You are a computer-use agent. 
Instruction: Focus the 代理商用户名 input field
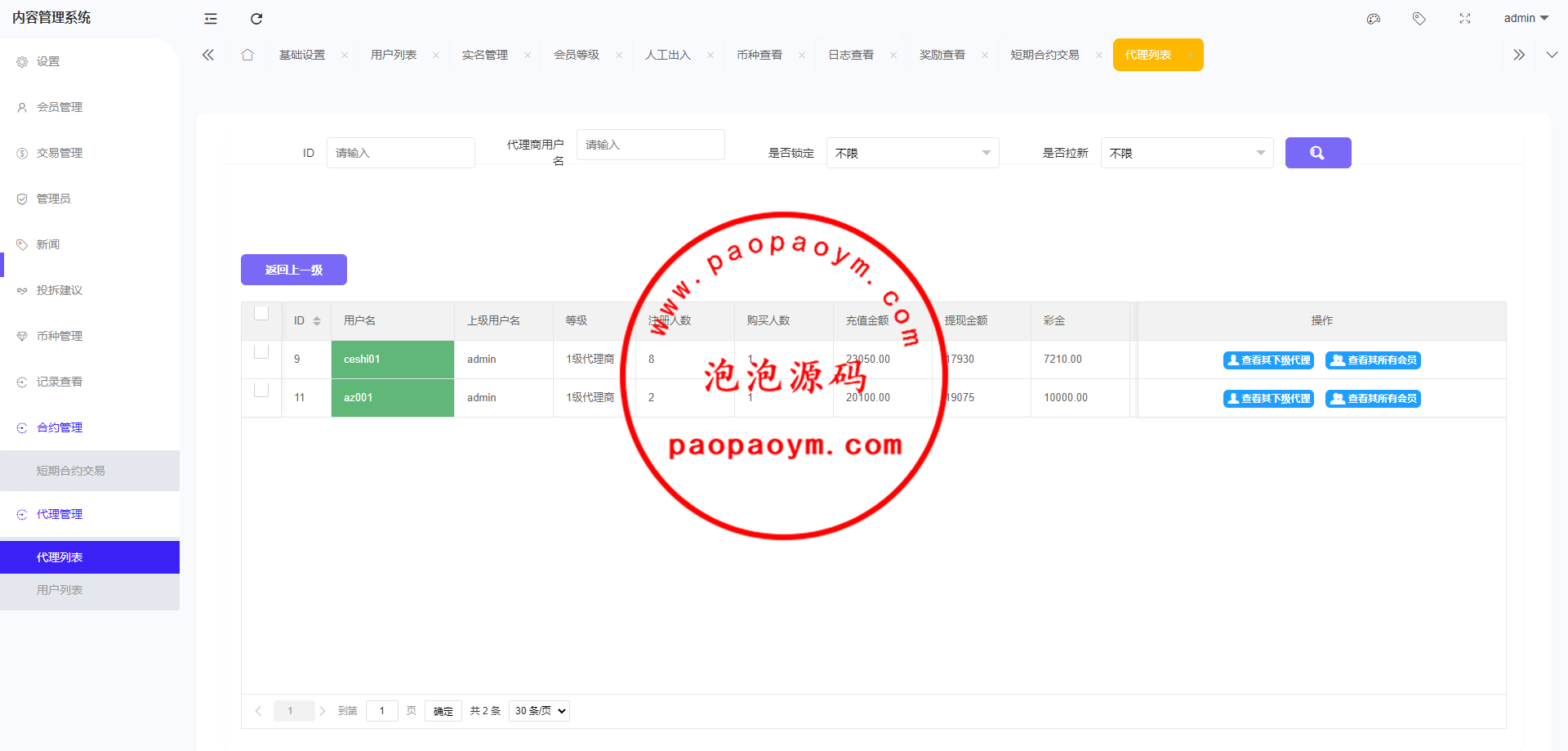tap(651, 145)
